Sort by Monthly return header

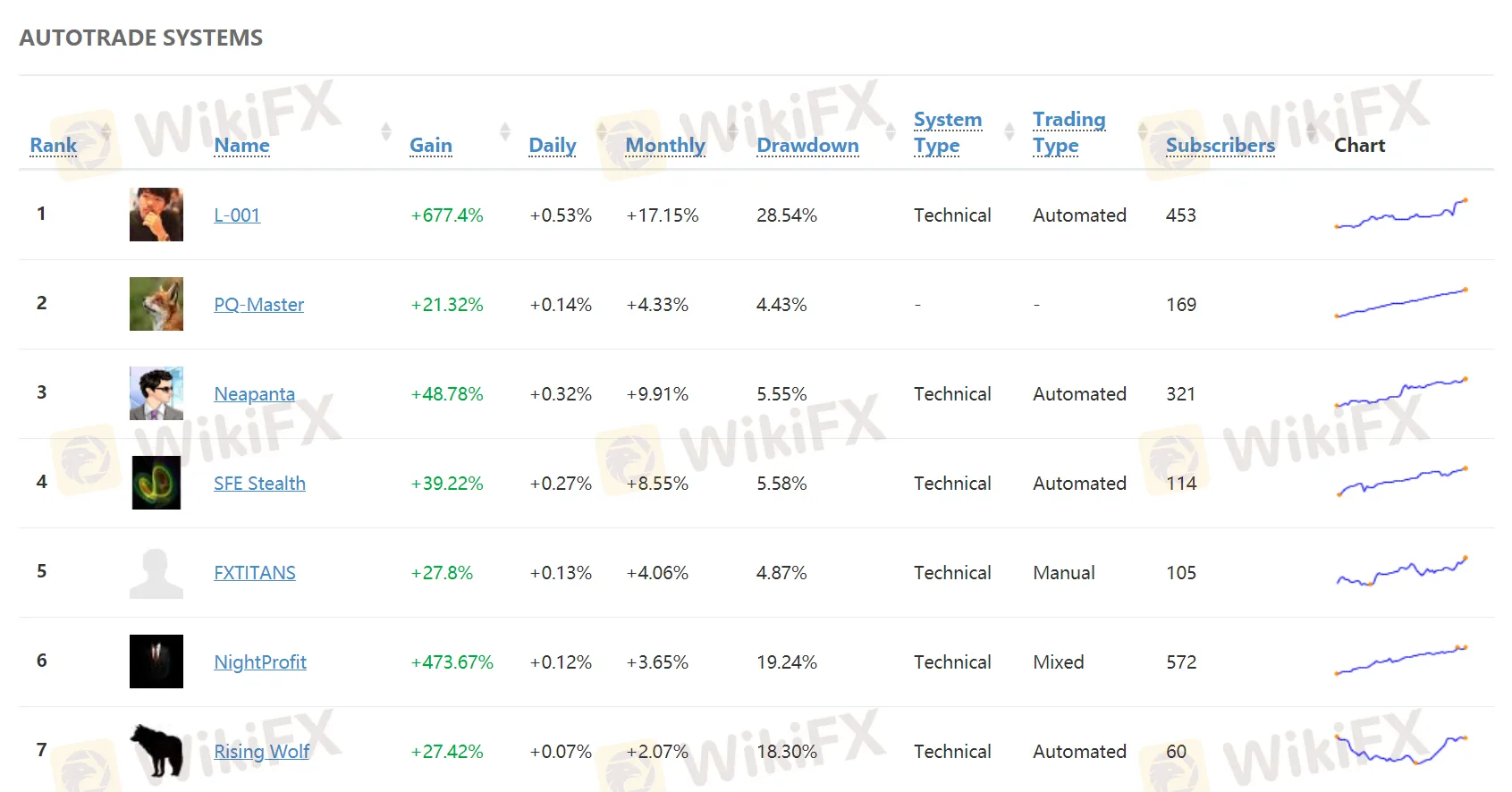(x=665, y=146)
